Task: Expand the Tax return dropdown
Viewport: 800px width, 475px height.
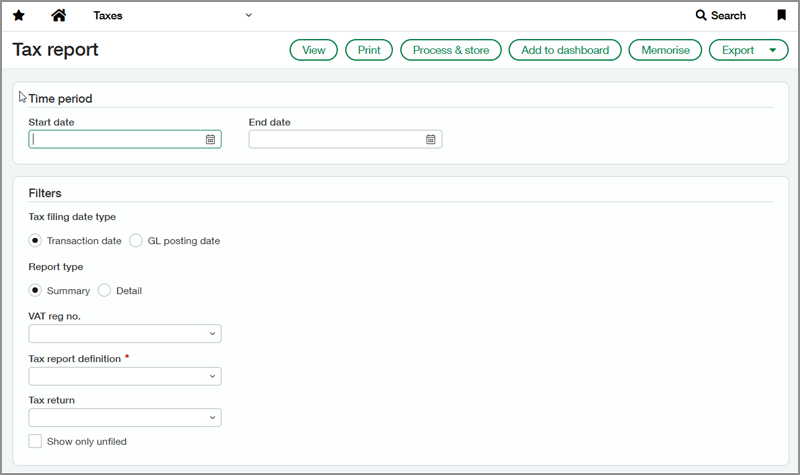Action: [x=213, y=418]
